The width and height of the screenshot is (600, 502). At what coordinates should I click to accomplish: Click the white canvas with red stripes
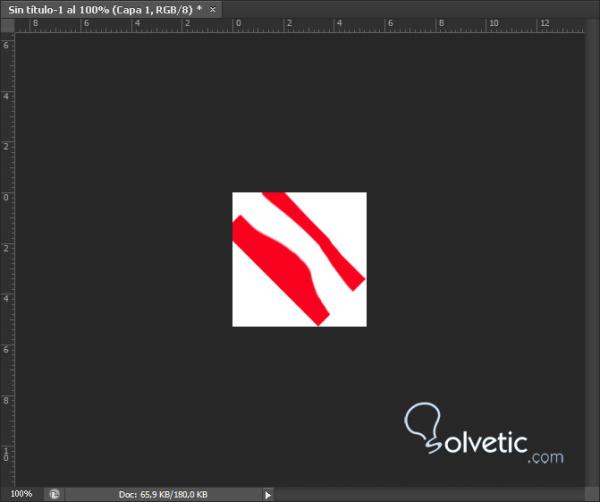(299, 259)
